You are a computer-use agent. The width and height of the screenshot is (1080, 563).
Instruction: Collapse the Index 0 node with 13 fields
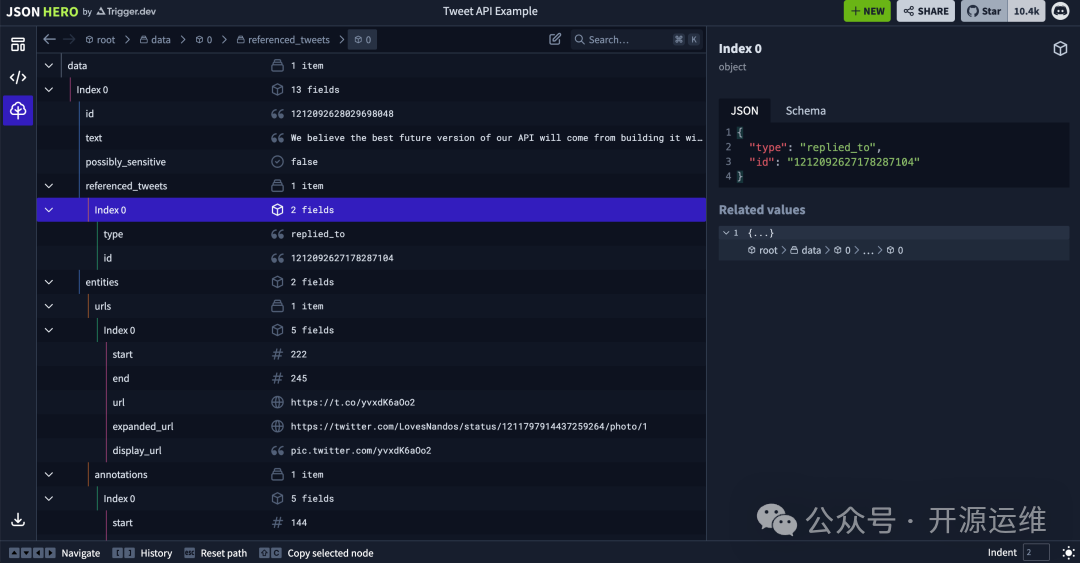coord(49,90)
